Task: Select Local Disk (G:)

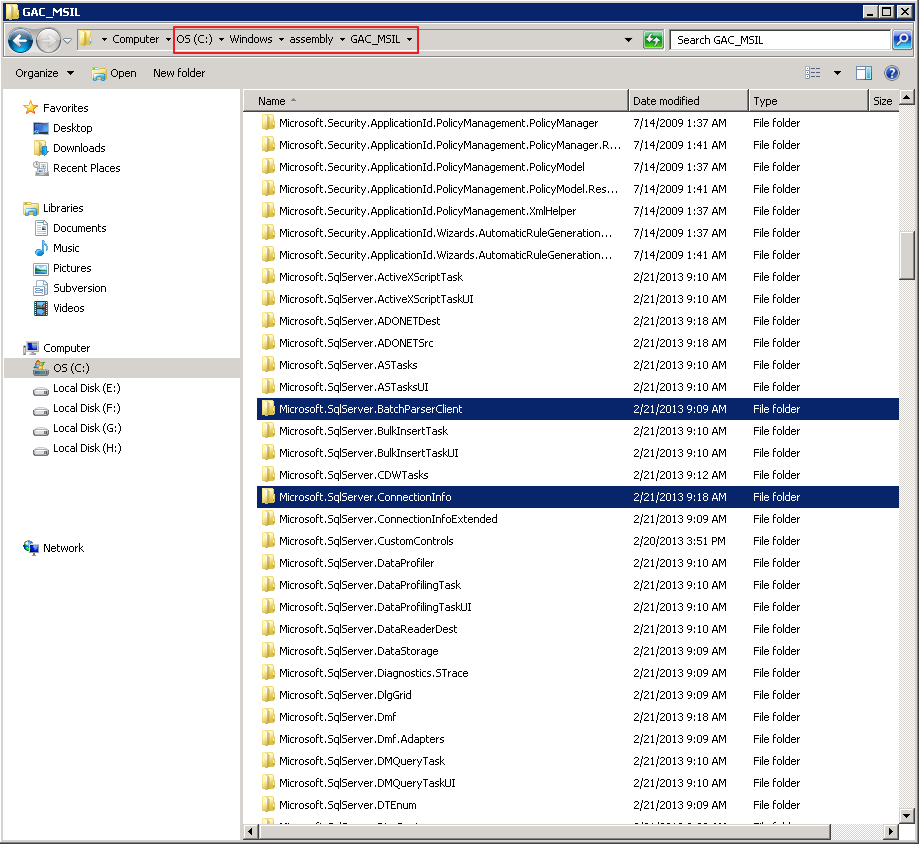Action: [x=87, y=428]
